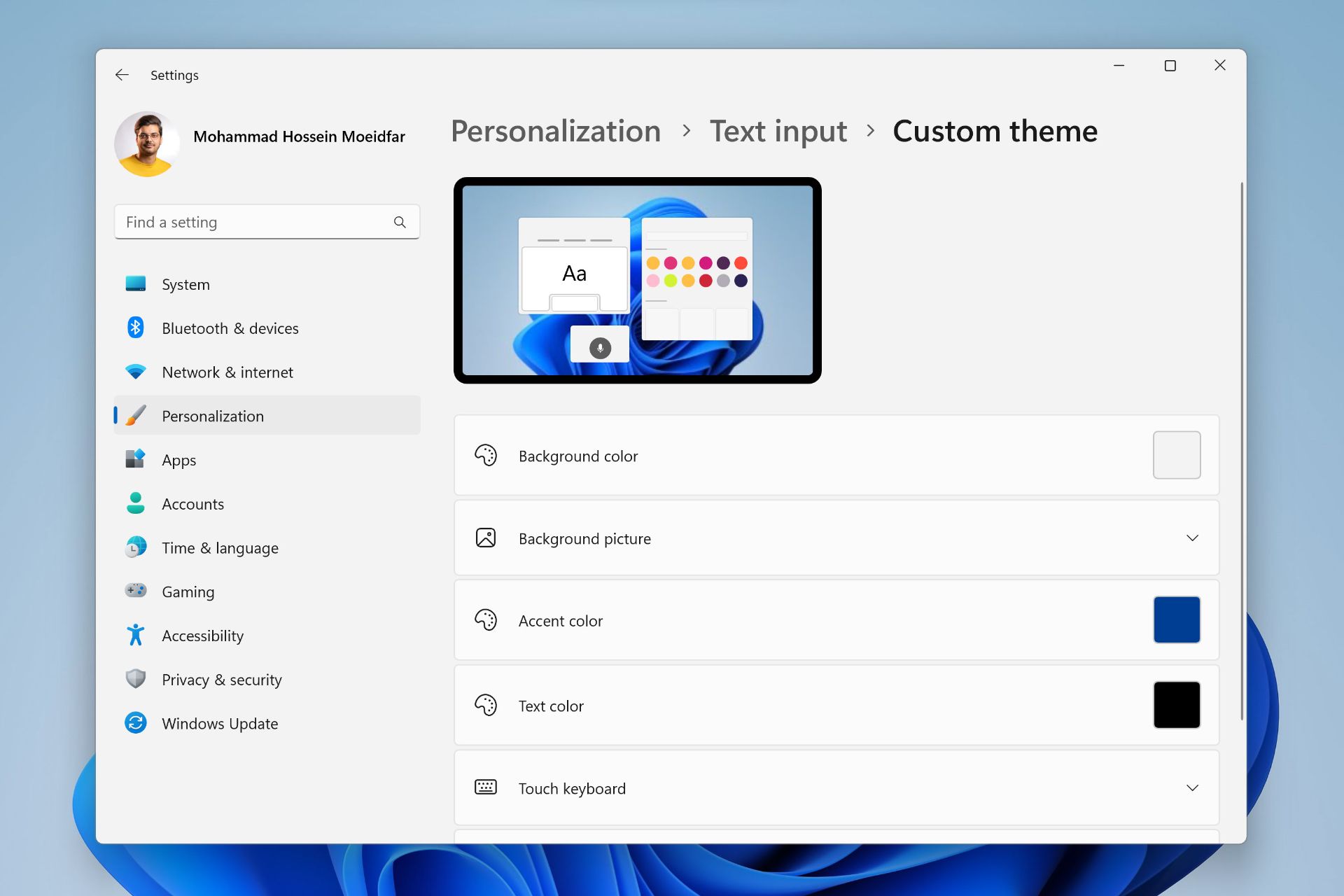
Task: Open Time & language settings
Action: click(x=267, y=548)
